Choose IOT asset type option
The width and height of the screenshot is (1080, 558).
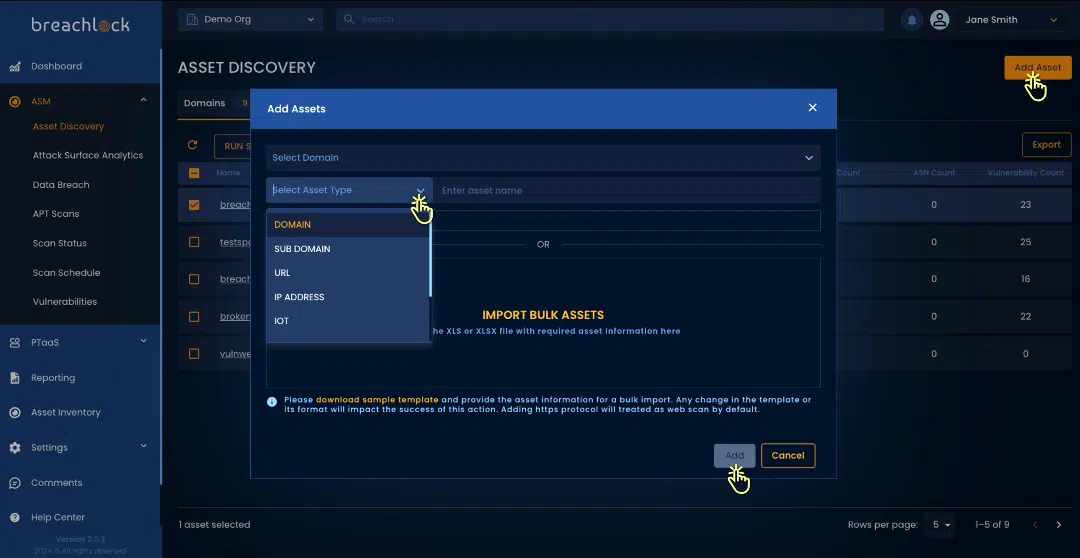click(x=348, y=321)
